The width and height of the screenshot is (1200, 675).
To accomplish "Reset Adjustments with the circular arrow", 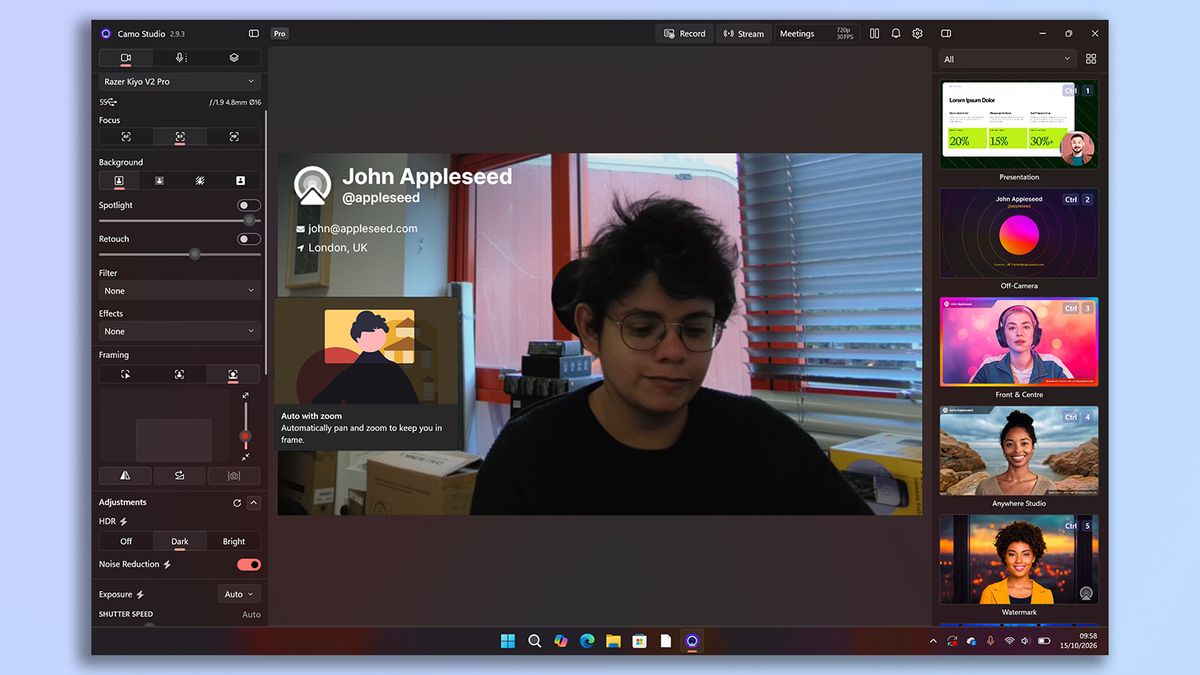I will (x=237, y=503).
